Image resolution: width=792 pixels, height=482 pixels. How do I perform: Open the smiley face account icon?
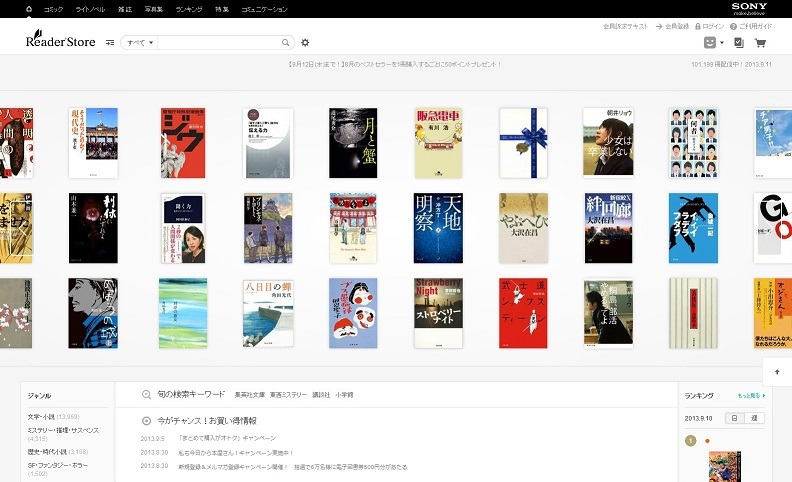click(710, 42)
